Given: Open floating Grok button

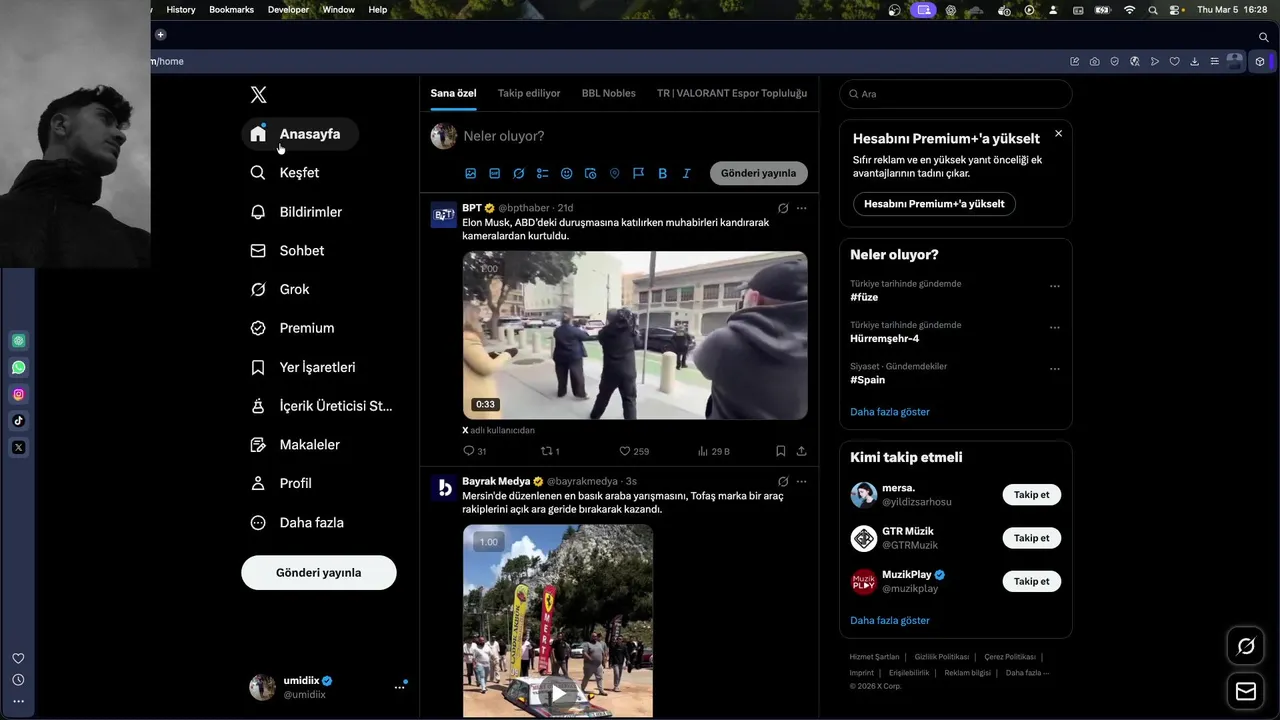Looking at the screenshot, I should coord(1246,646).
